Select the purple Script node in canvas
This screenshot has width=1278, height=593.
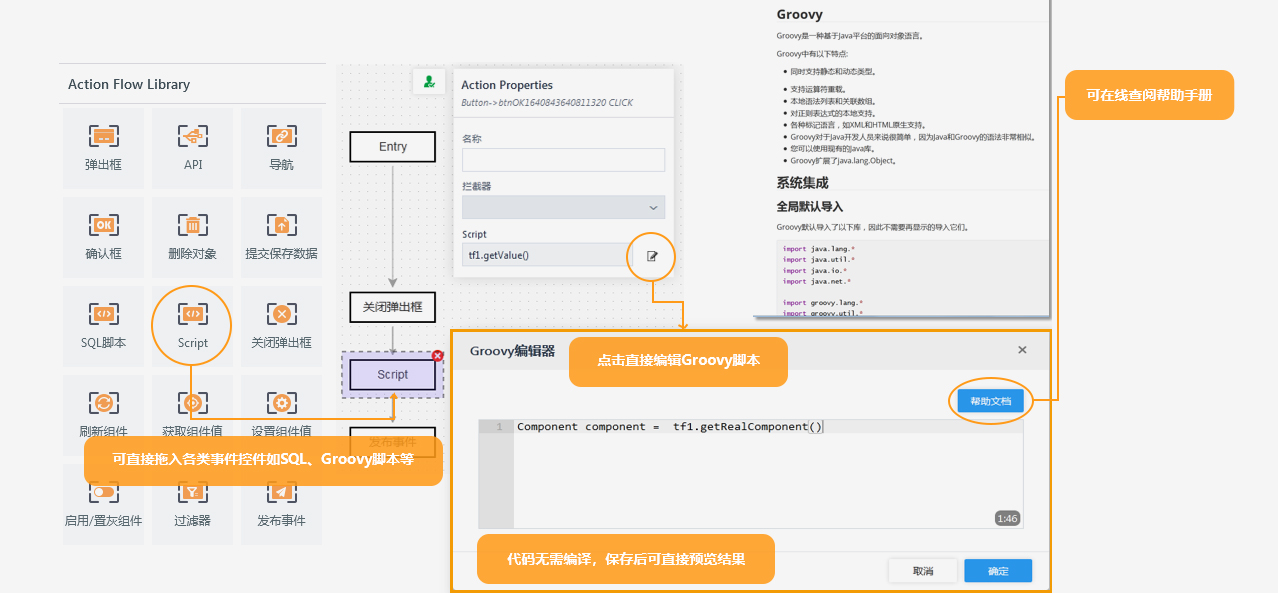pyautogui.click(x=393, y=375)
